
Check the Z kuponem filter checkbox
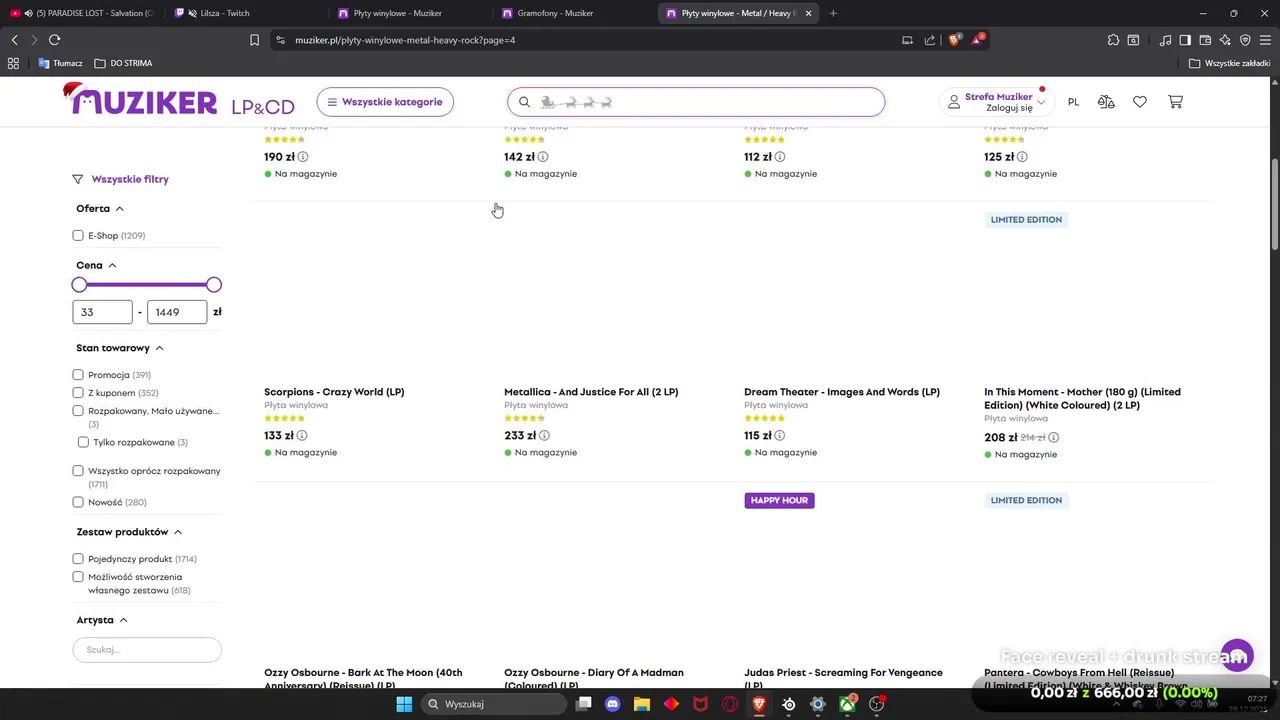click(78, 393)
